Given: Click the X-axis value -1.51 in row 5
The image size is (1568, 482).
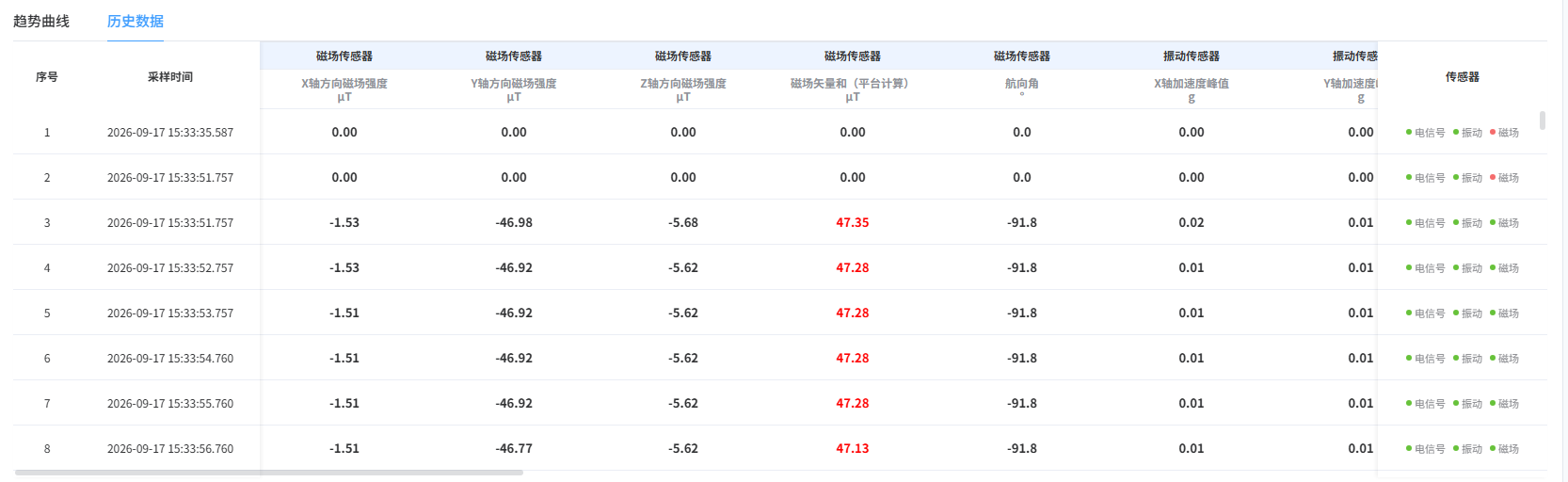Looking at the screenshot, I should click(344, 313).
